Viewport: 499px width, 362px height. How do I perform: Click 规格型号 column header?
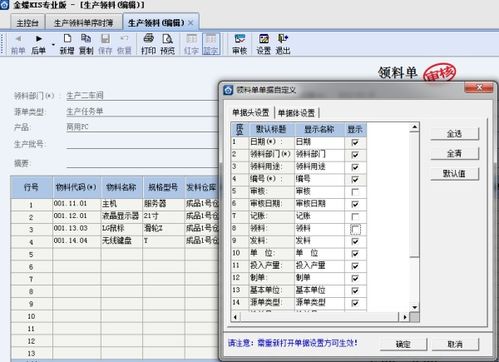[x=163, y=187]
